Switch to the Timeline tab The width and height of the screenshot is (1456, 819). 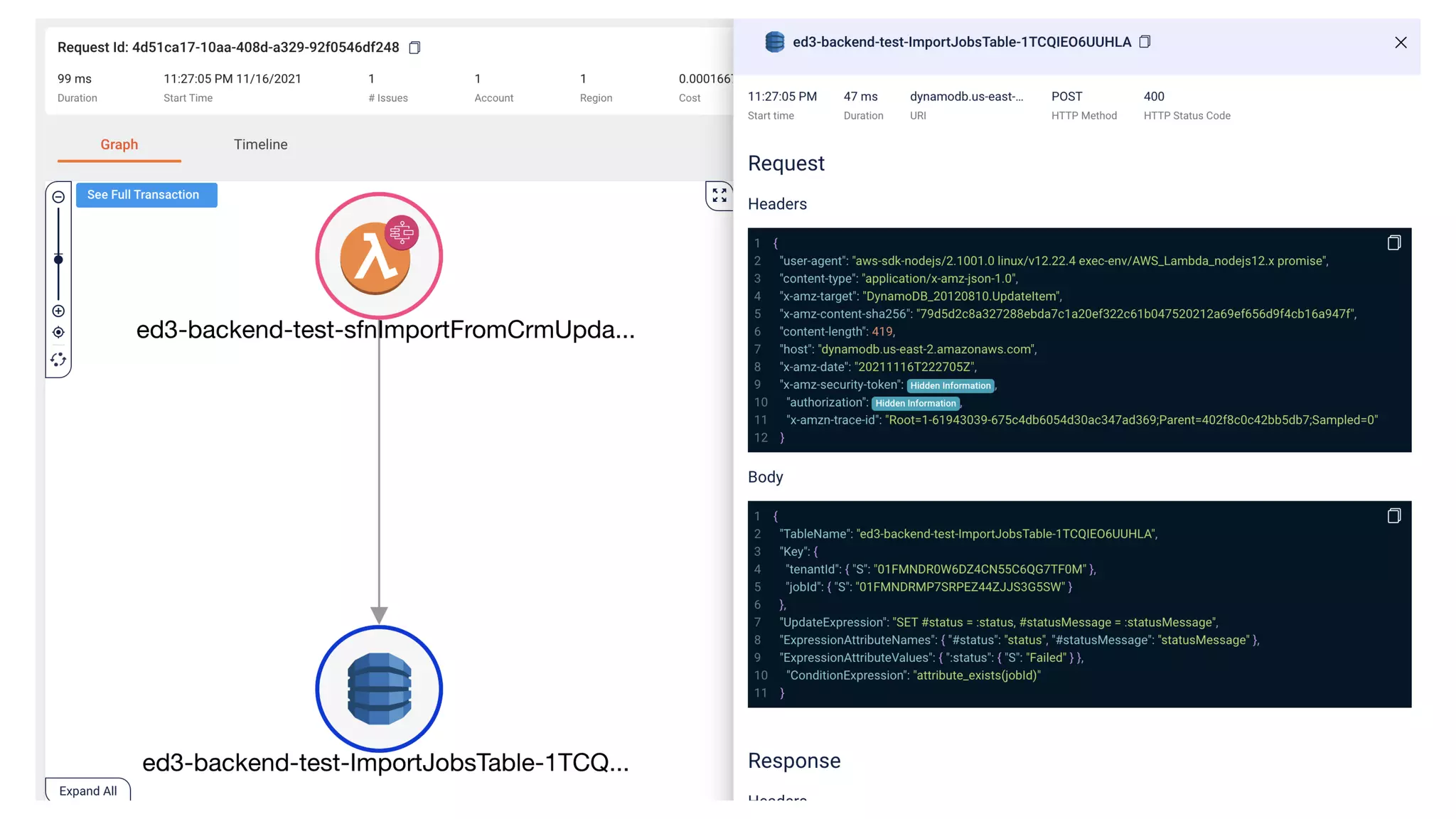261,144
